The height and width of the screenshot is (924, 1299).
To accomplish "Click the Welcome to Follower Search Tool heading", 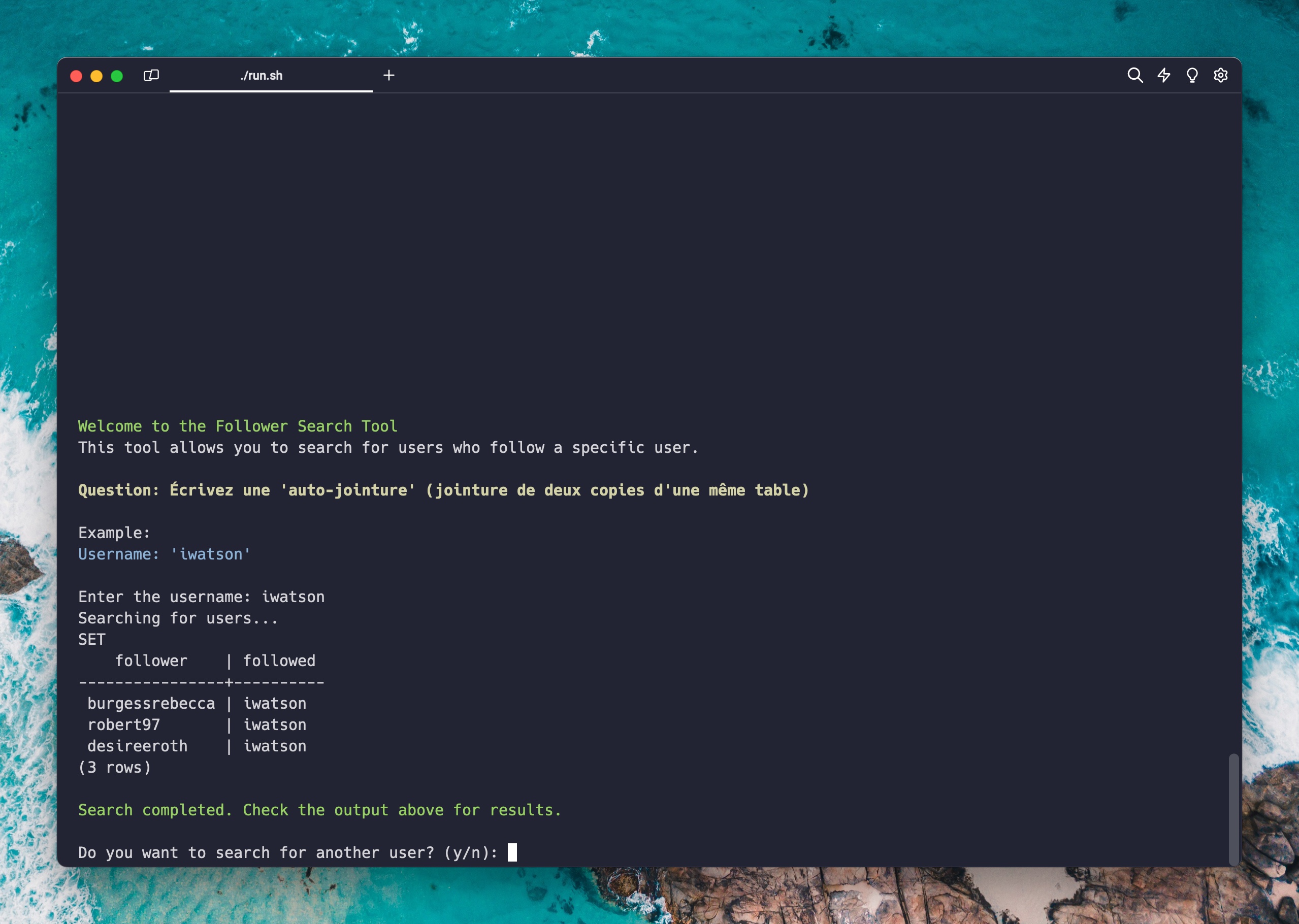I will click(x=237, y=426).
